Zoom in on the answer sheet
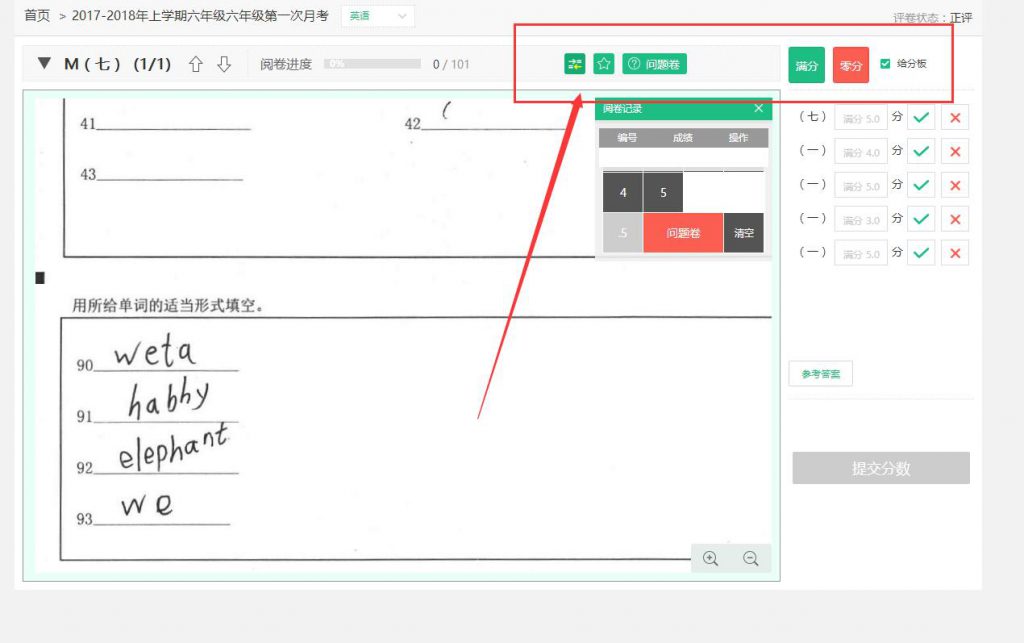 pyautogui.click(x=711, y=559)
